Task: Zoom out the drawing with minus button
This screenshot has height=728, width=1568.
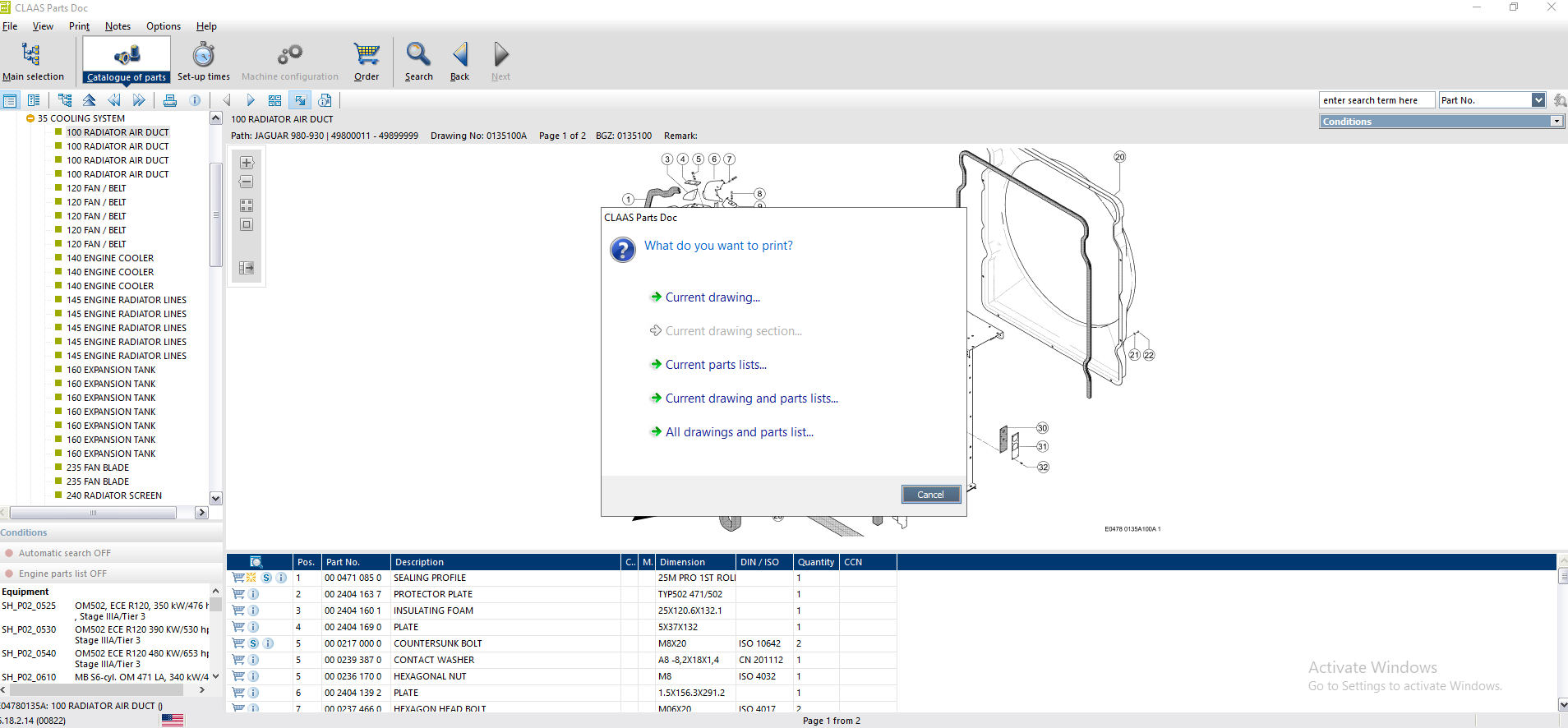Action: pos(247,182)
